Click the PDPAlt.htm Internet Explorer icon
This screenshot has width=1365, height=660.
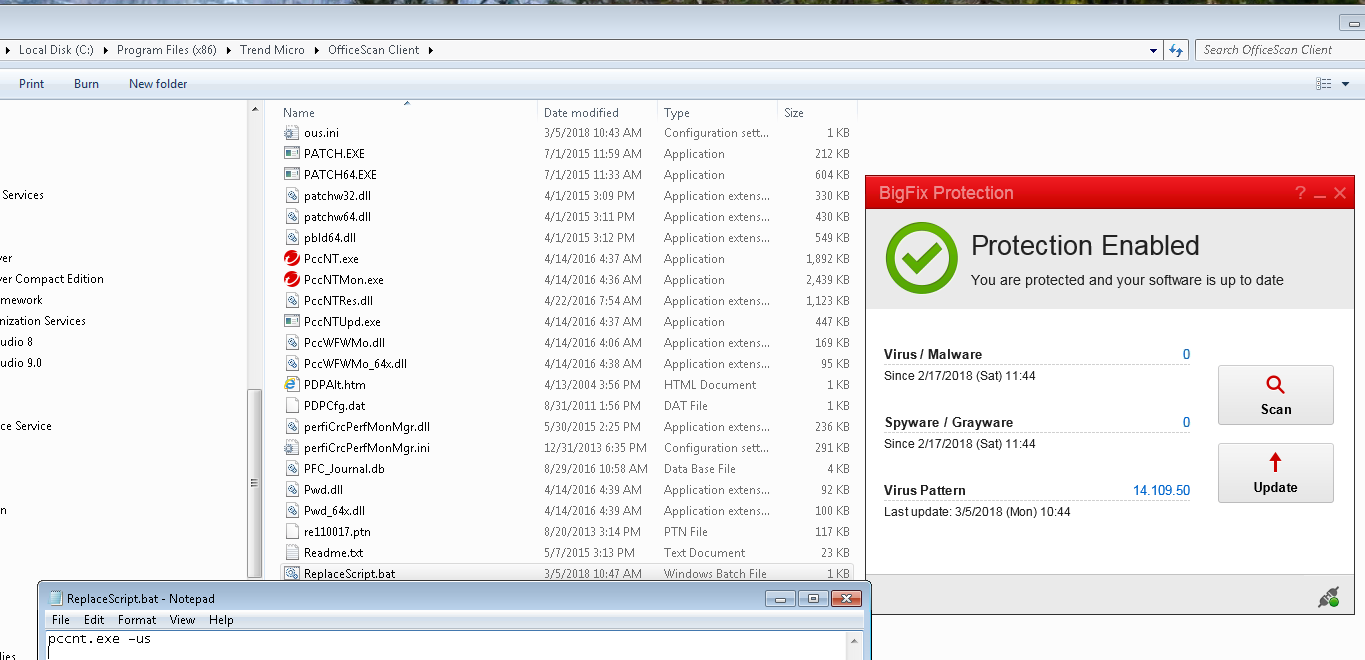[291, 385]
